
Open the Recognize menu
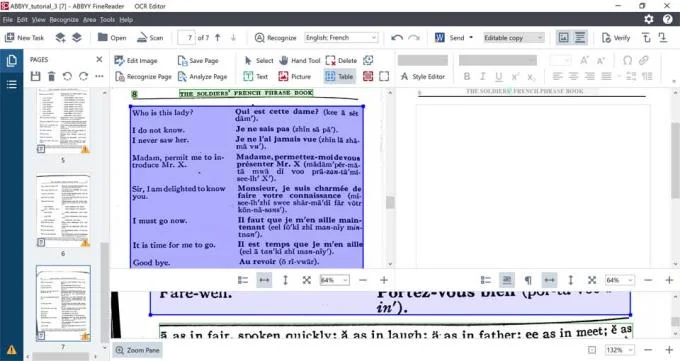click(64, 20)
